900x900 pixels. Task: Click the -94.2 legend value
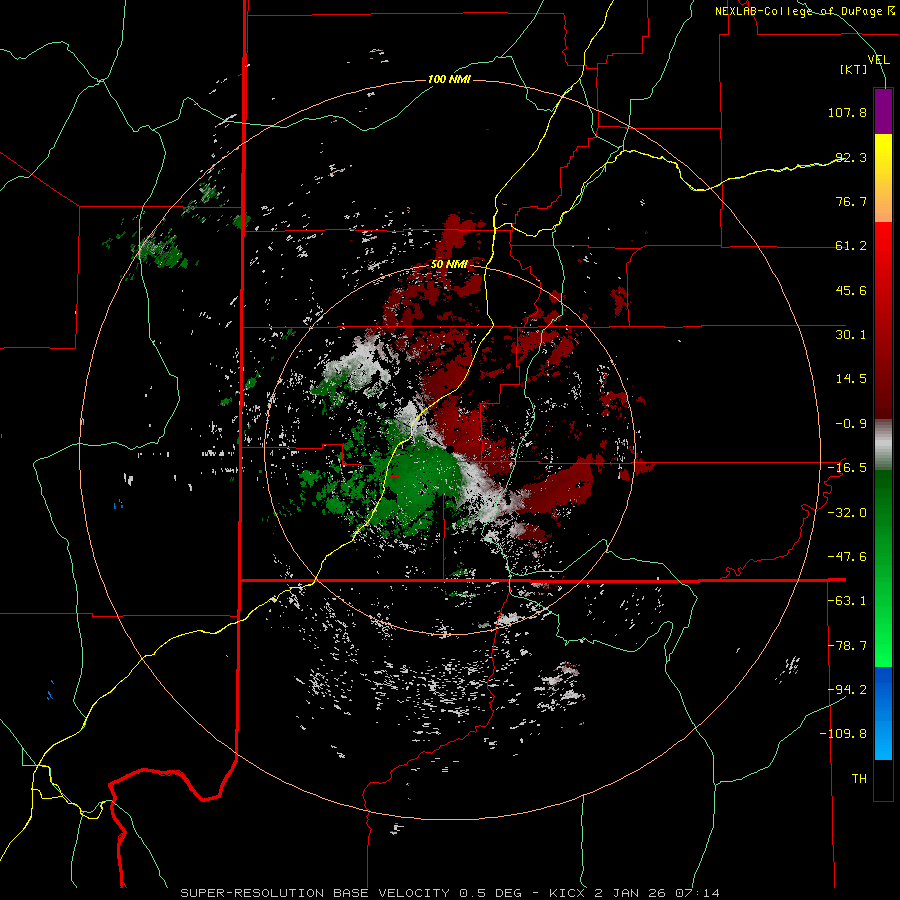847,690
